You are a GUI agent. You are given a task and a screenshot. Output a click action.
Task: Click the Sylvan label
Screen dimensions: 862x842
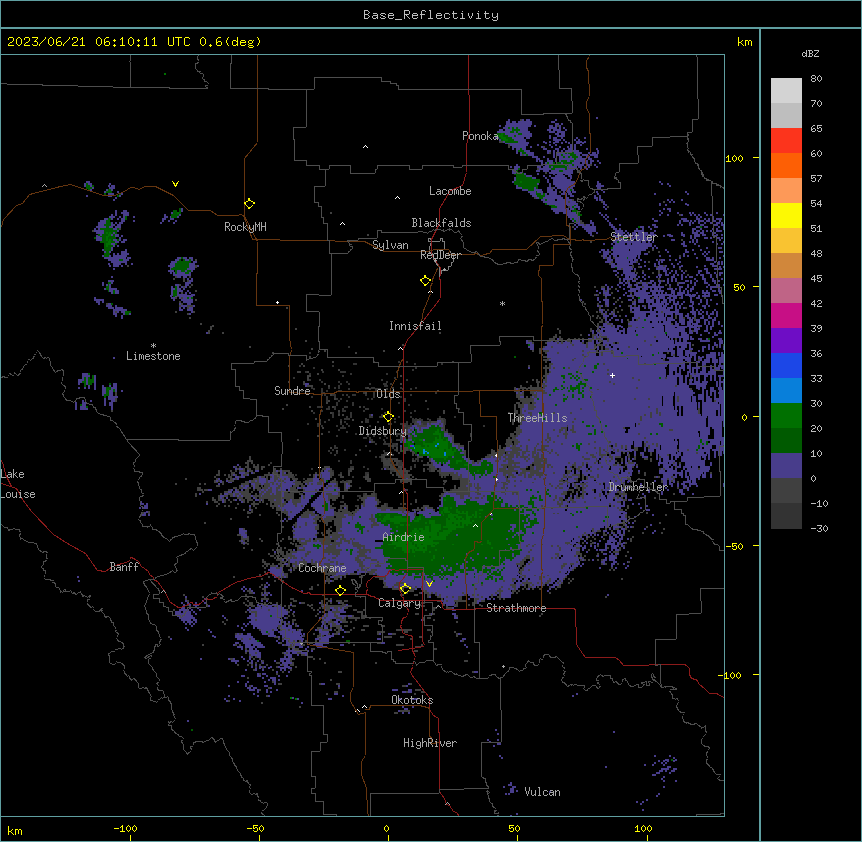(x=390, y=245)
